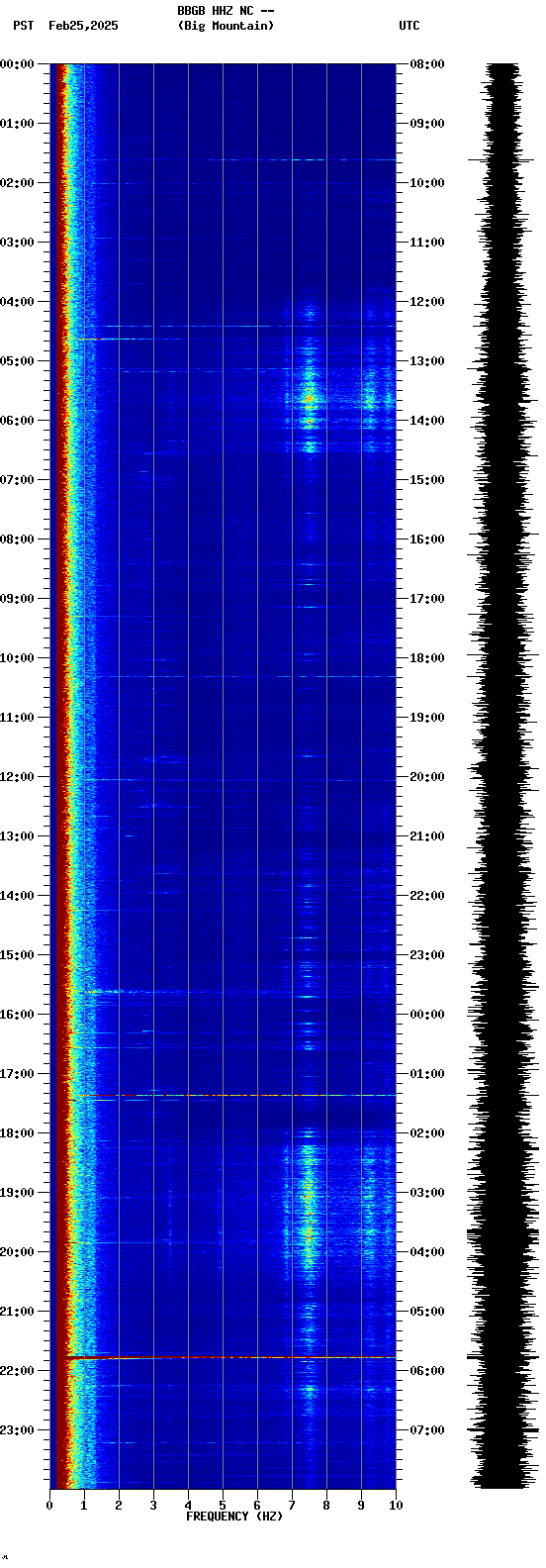Click the PST time label '06:00'
Image resolution: width=546 pixels, height=1568 pixels.
[x=17, y=421]
